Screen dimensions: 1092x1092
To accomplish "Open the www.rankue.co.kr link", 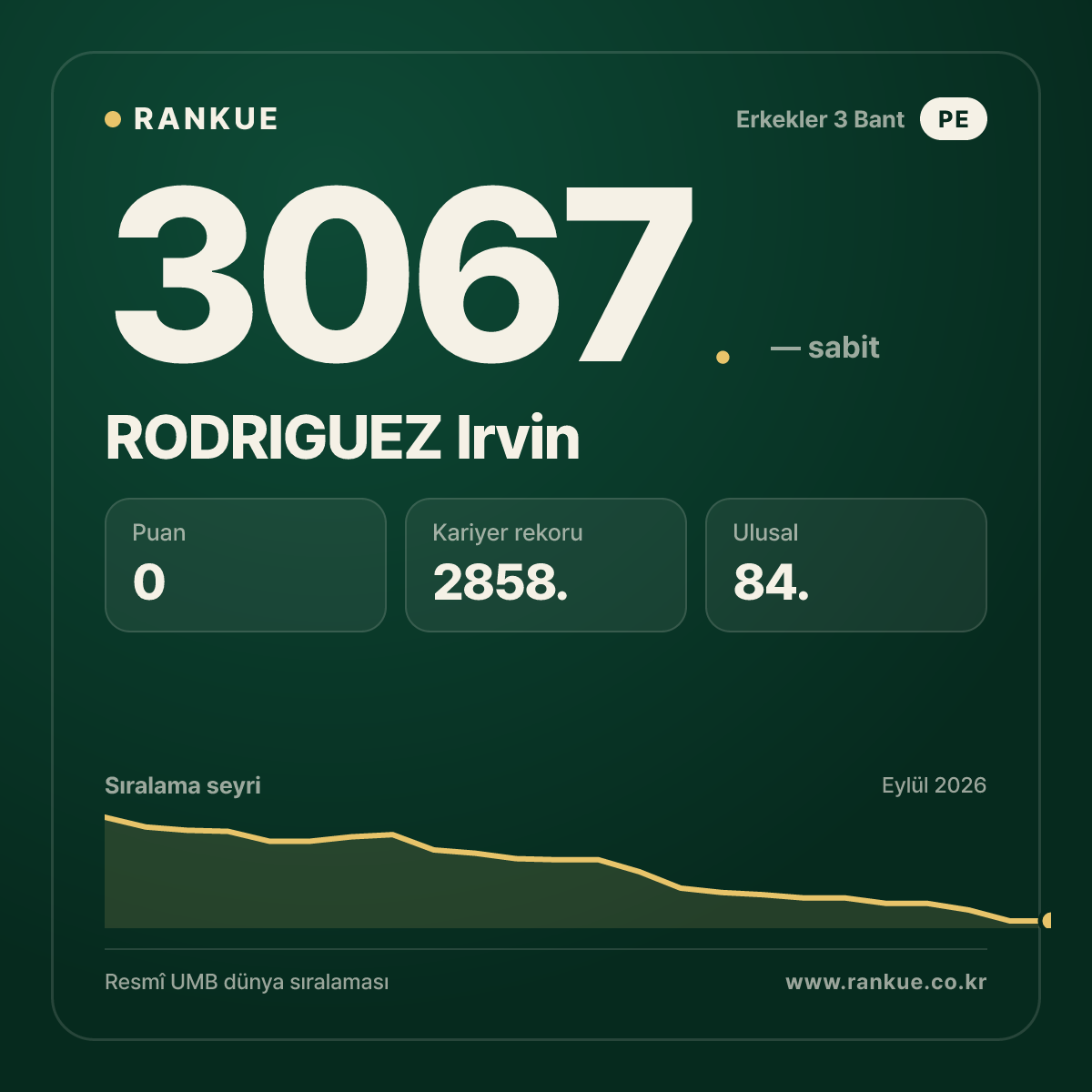I will 885,983.
